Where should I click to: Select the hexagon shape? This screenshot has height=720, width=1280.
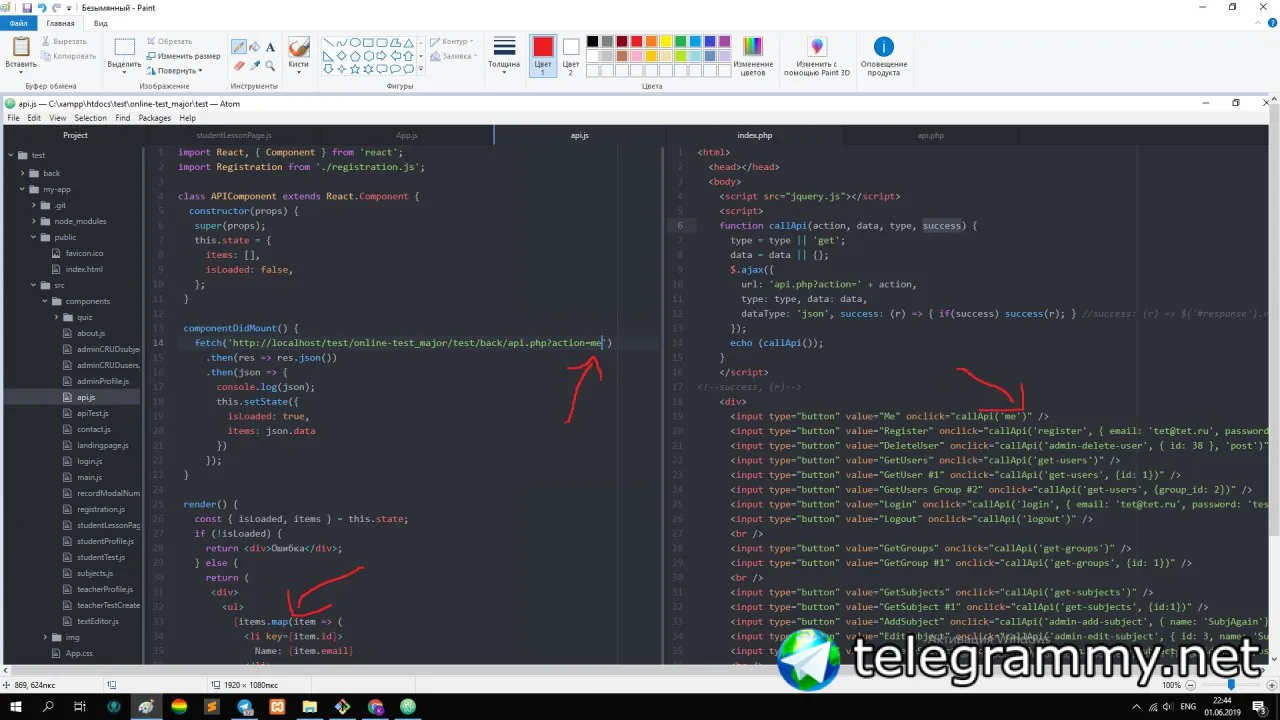[368, 56]
